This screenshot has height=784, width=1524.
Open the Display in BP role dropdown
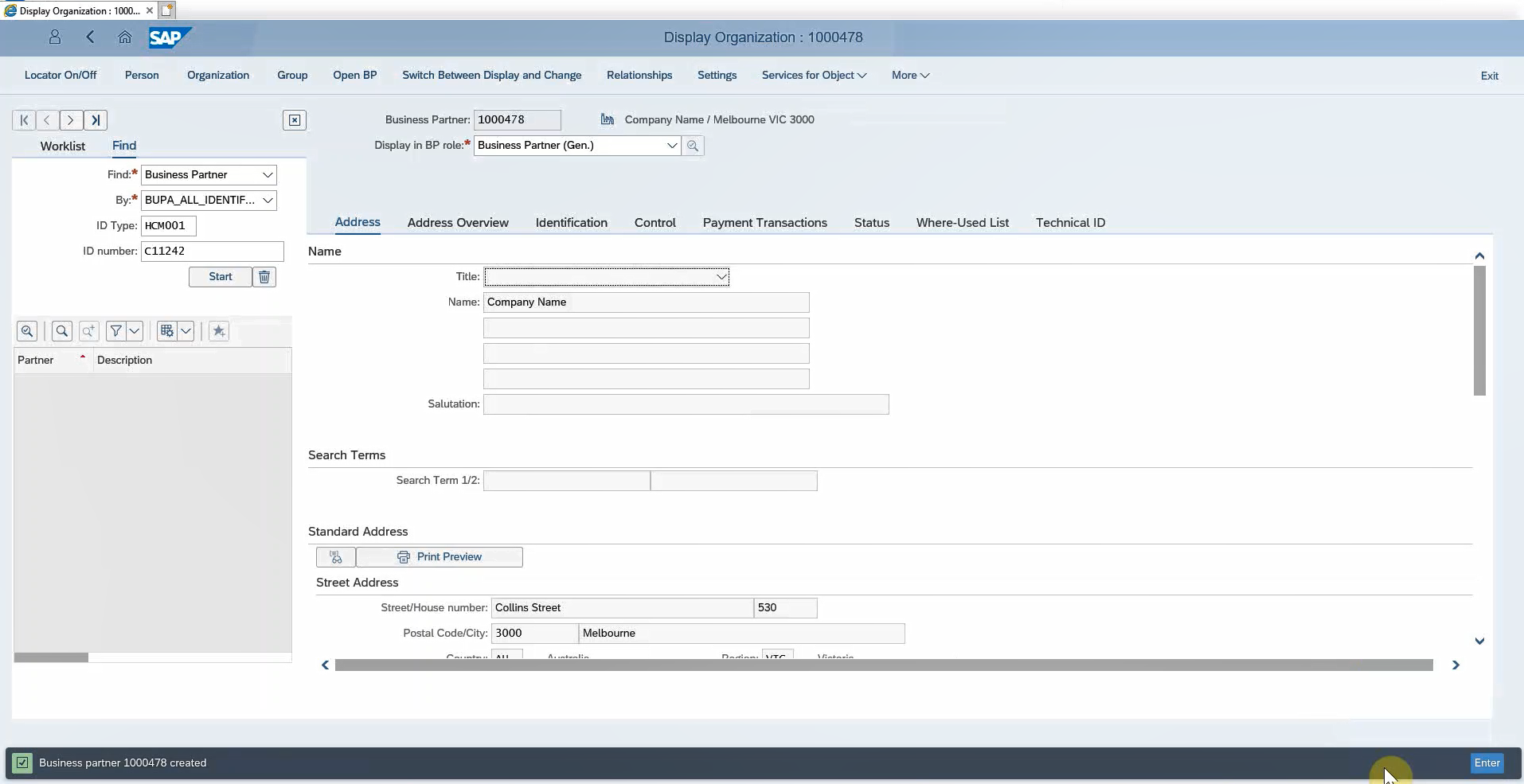(x=671, y=146)
